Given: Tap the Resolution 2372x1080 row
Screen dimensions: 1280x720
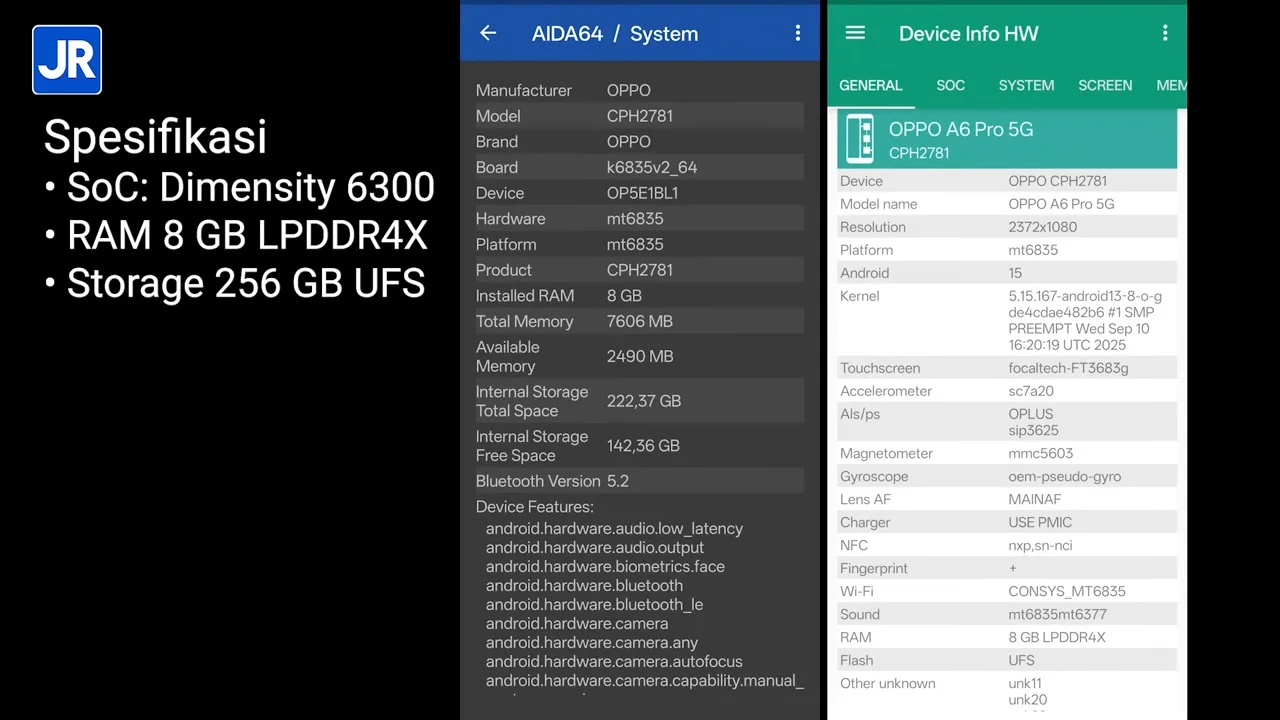Looking at the screenshot, I should [1007, 227].
